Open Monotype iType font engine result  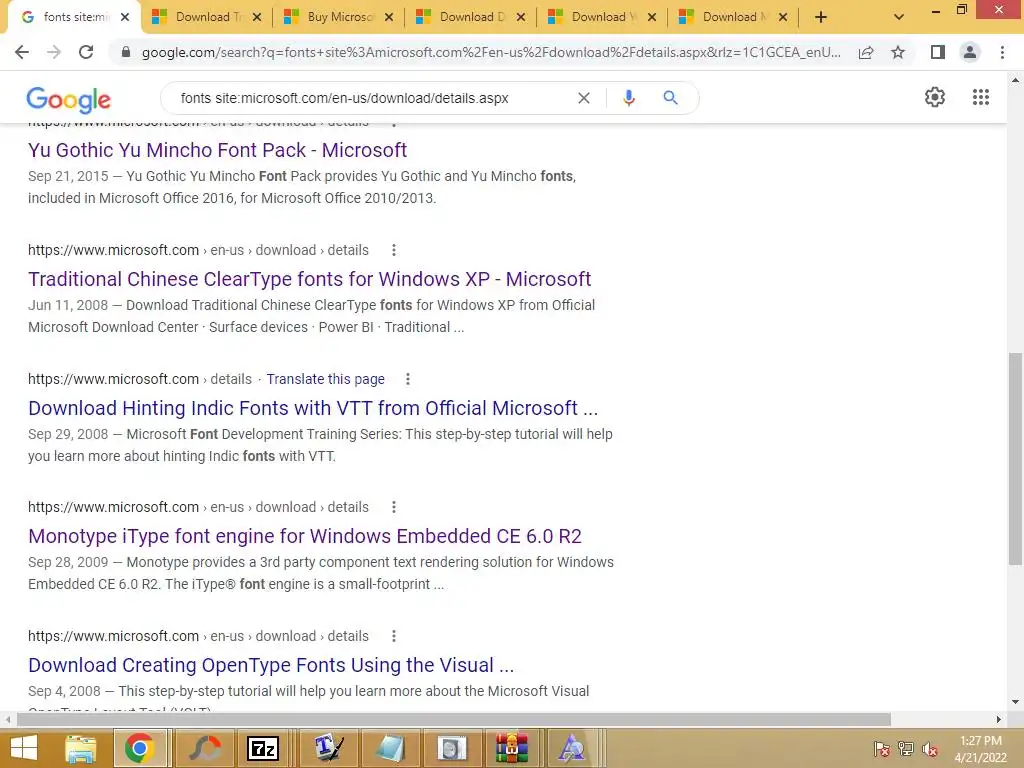(305, 536)
